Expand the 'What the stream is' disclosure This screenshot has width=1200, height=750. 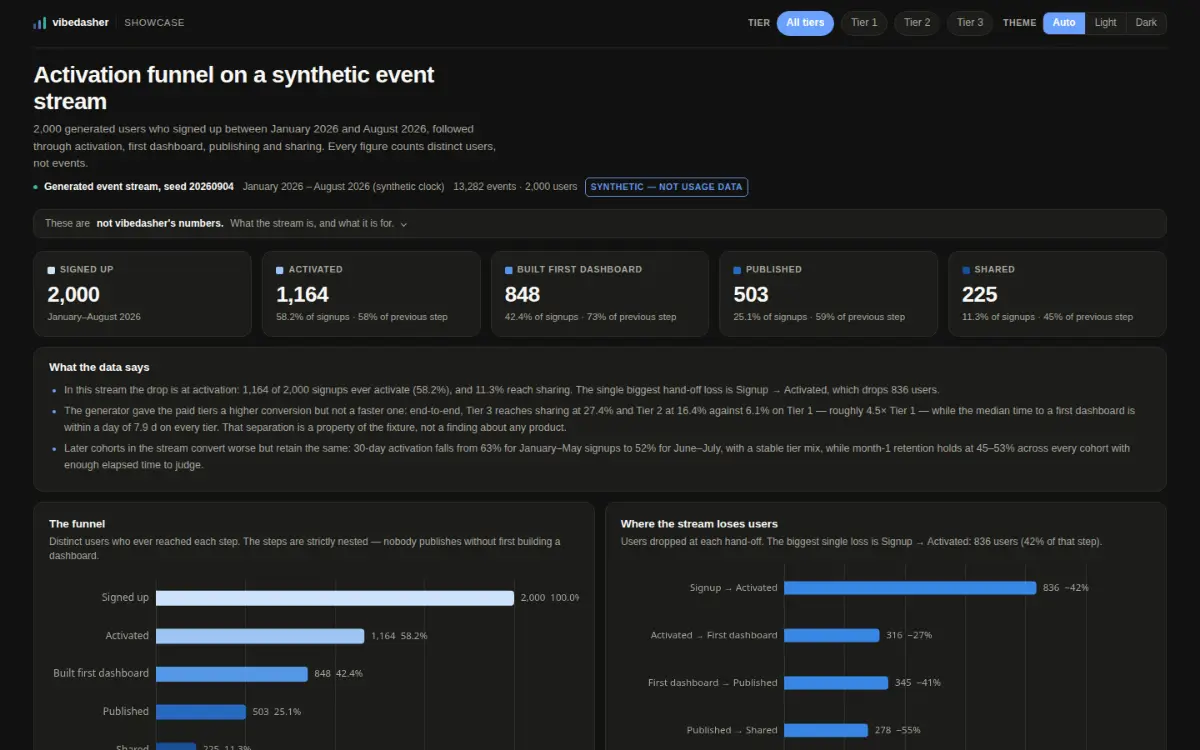click(600, 224)
